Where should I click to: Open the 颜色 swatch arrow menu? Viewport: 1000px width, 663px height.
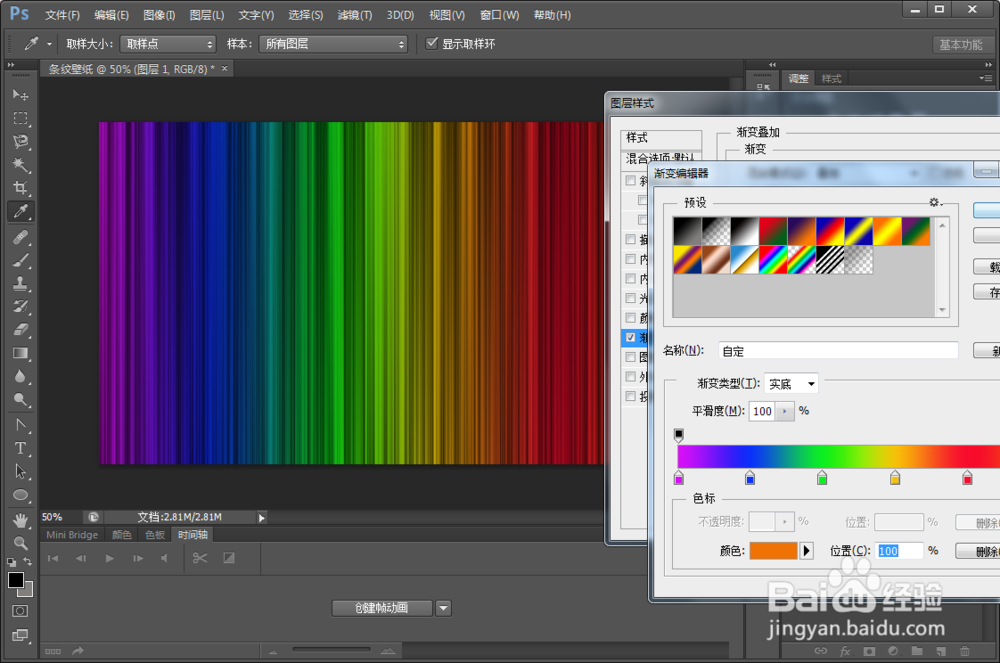tap(807, 551)
